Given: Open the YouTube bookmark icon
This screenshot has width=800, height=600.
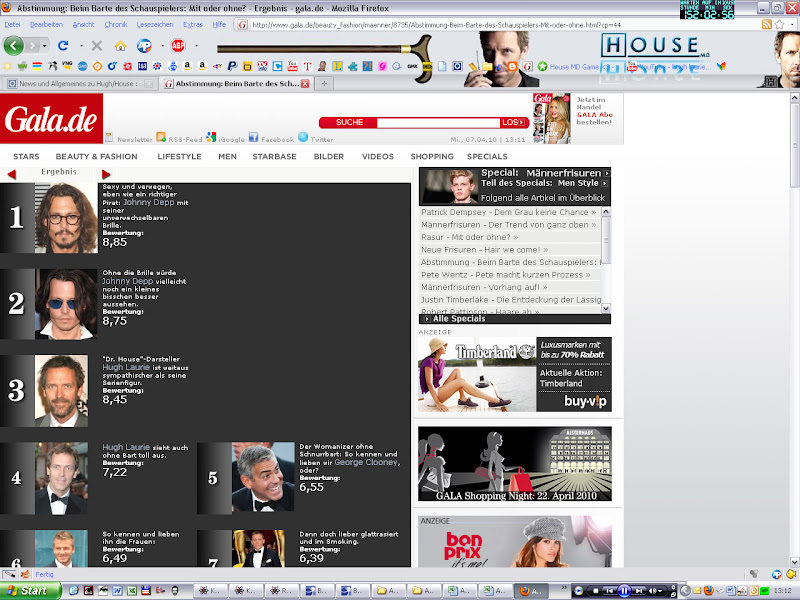Looking at the screenshot, I should click(x=292, y=66).
